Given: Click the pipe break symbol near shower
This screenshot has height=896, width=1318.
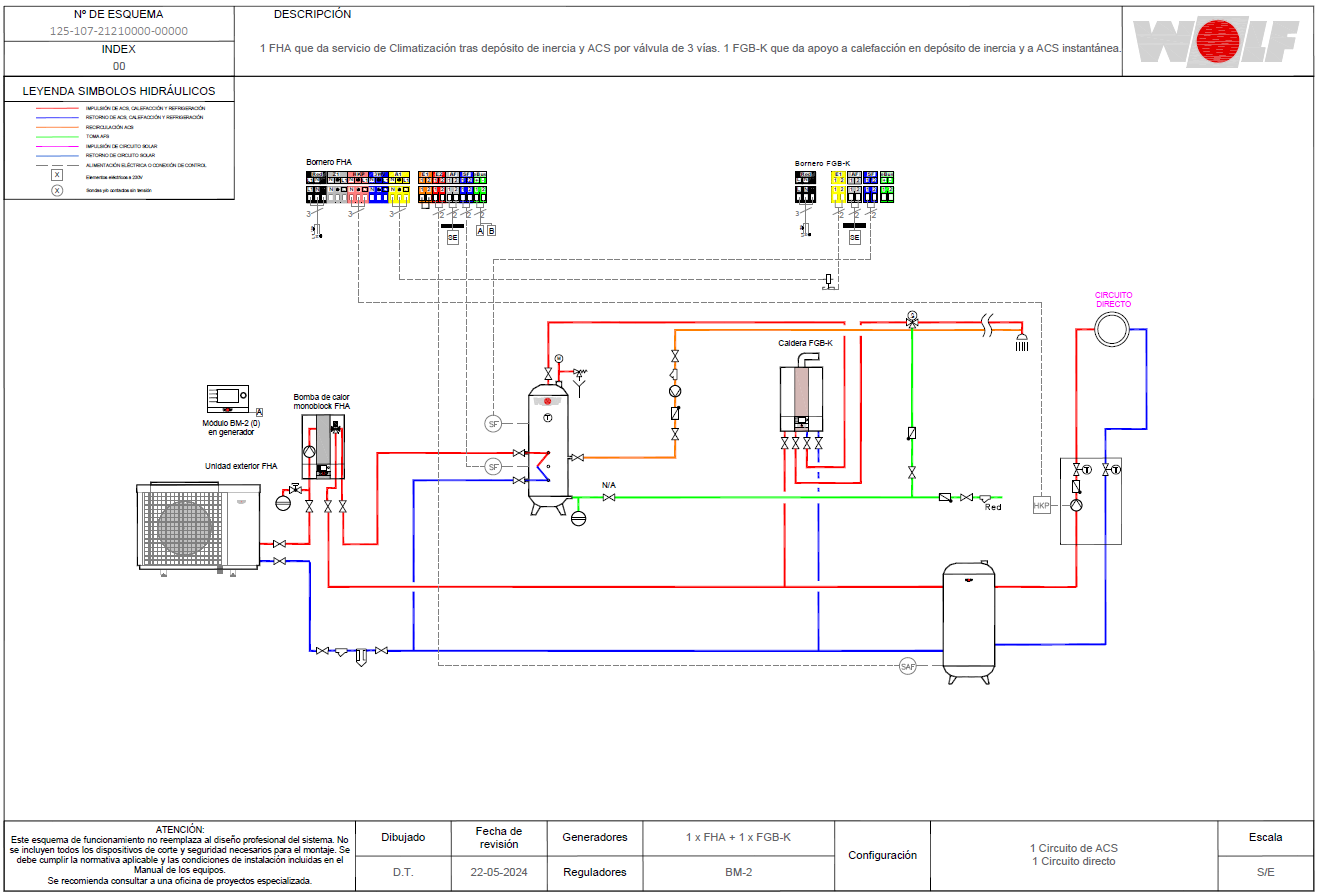Looking at the screenshot, I should (987, 325).
